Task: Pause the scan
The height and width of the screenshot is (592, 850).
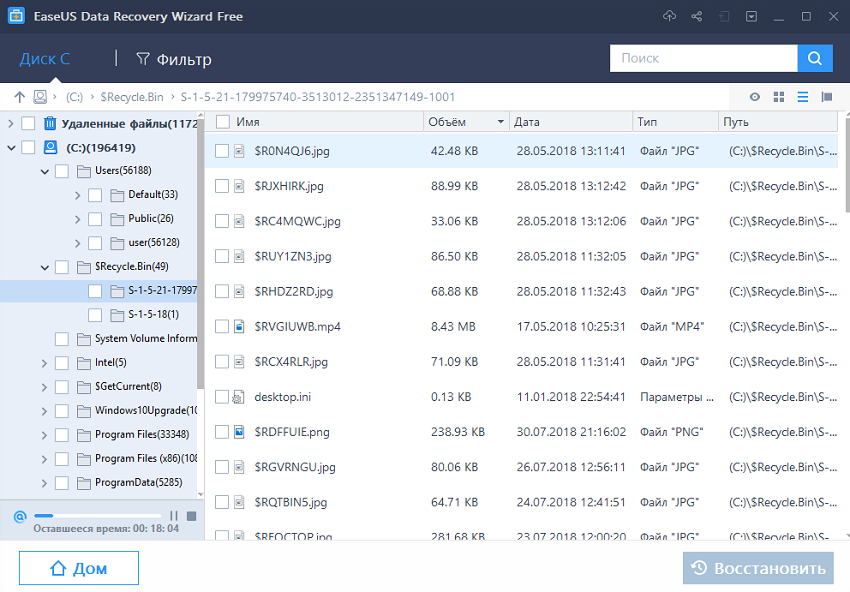Action: point(174,516)
